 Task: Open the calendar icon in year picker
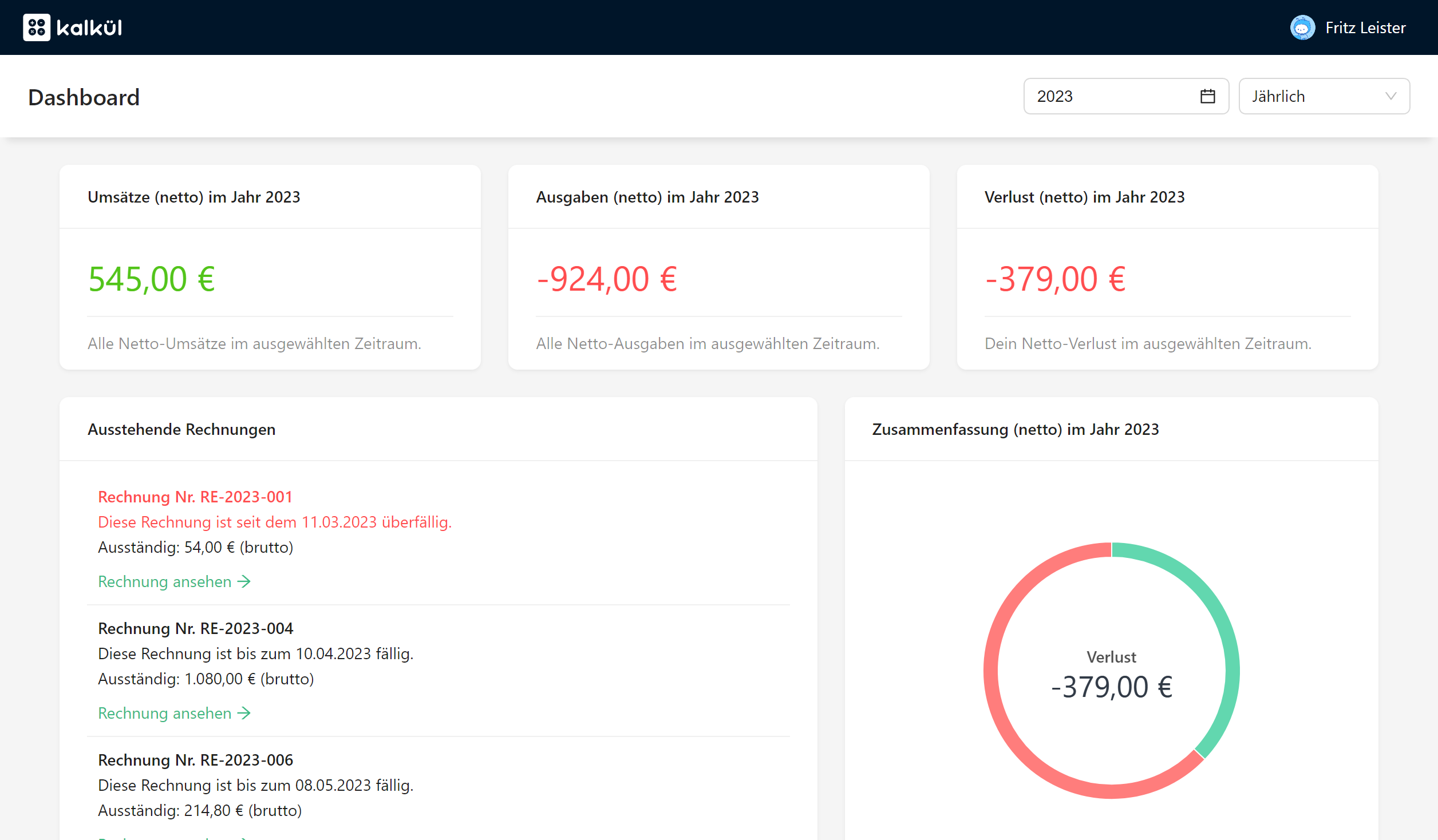click(x=1207, y=96)
